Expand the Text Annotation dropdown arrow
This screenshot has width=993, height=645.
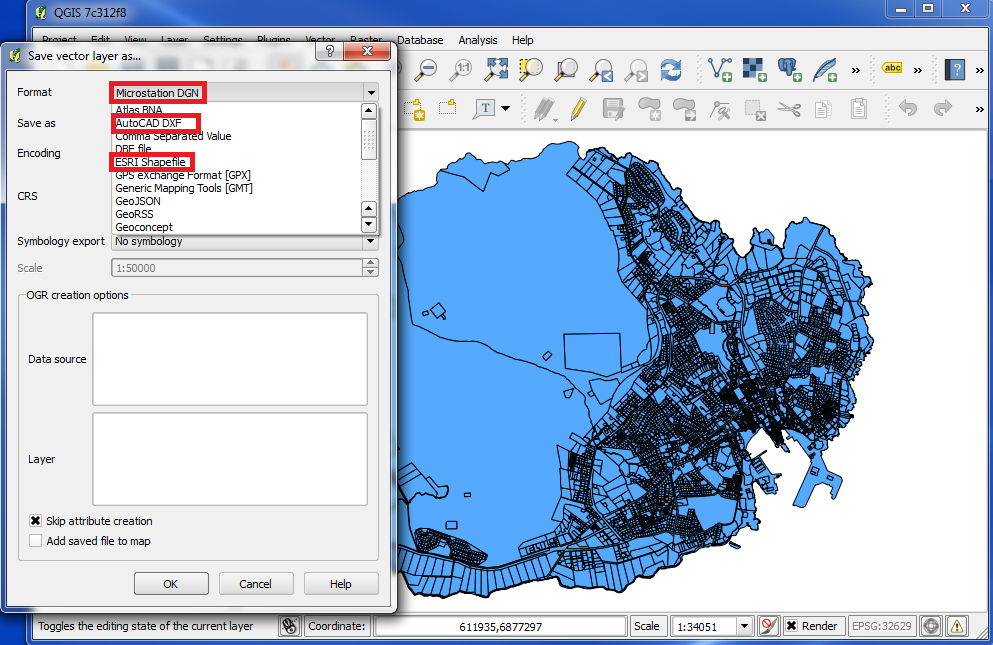[x=505, y=108]
